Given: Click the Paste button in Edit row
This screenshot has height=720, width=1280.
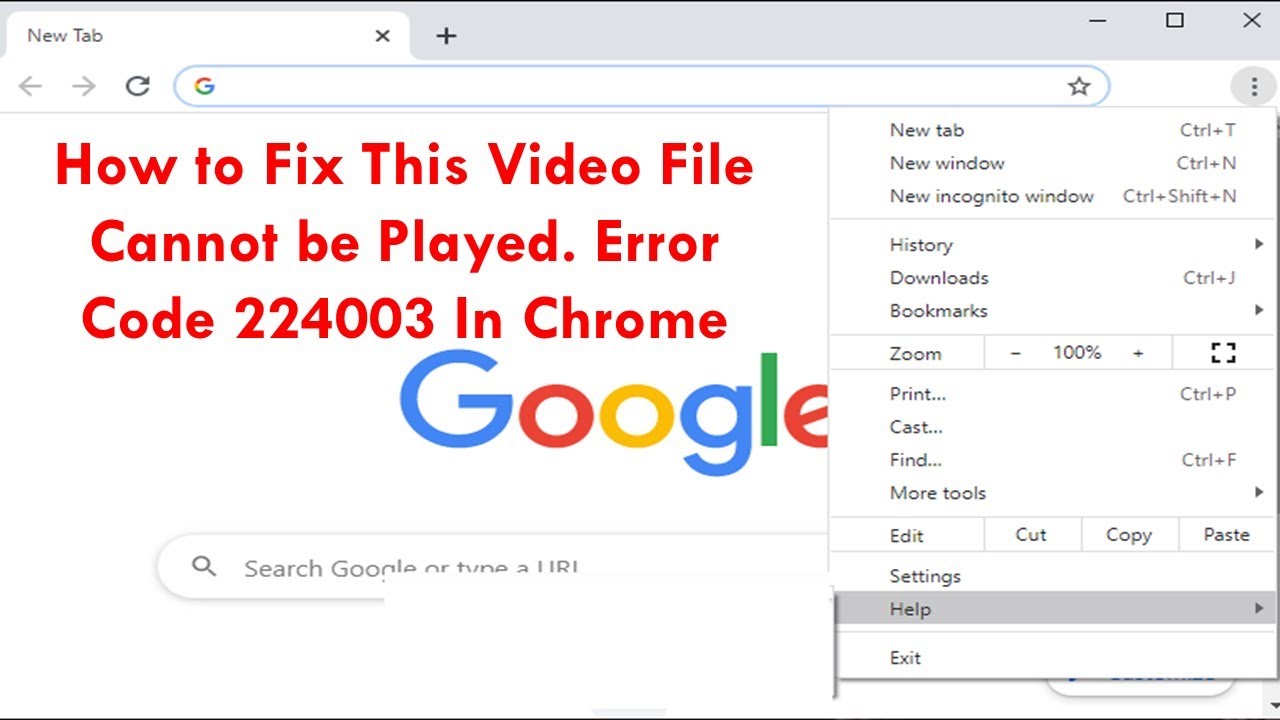Looking at the screenshot, I should [x=1227, y=535].
